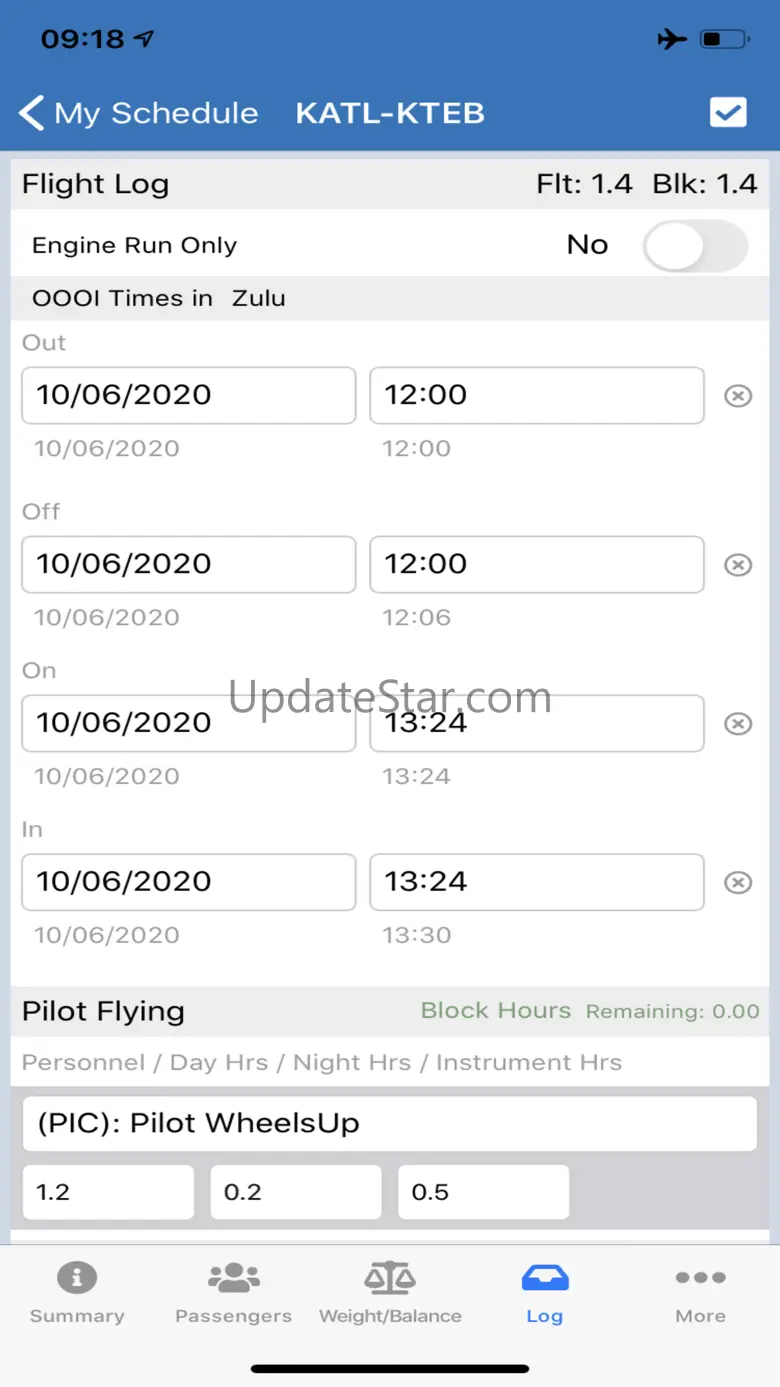Select the In date field
Viewport: 780px width, 1387px height.
click(188, 882)
